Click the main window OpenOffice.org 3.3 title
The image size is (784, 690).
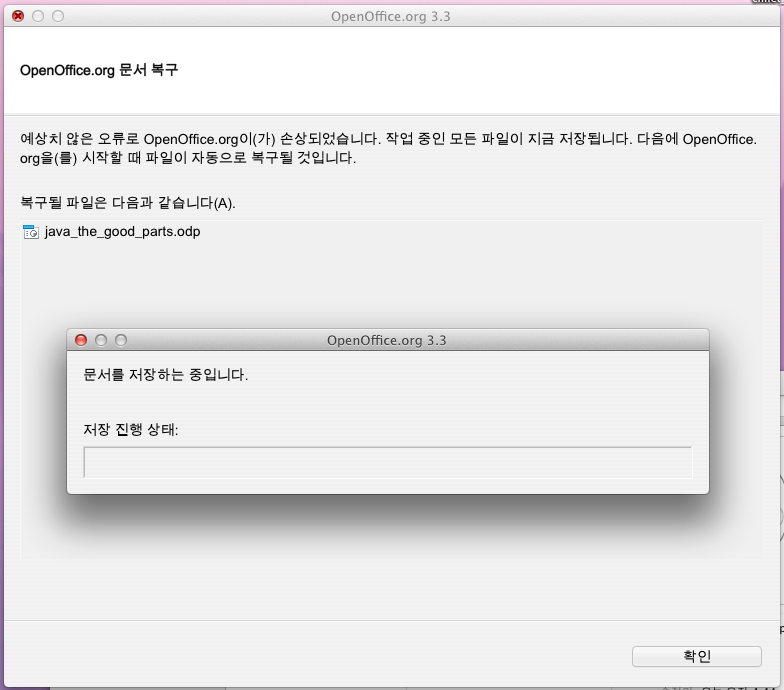(x=391, y=16)
